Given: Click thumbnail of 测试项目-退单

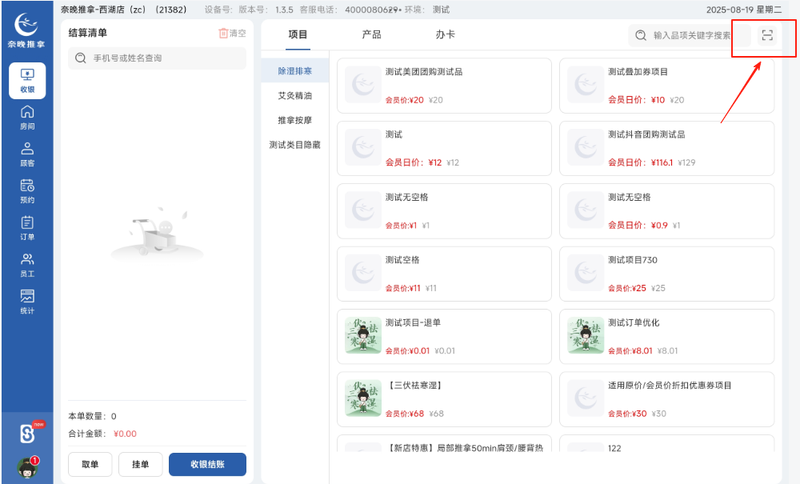Looking at the screenshot, I should tap(363, 336).
